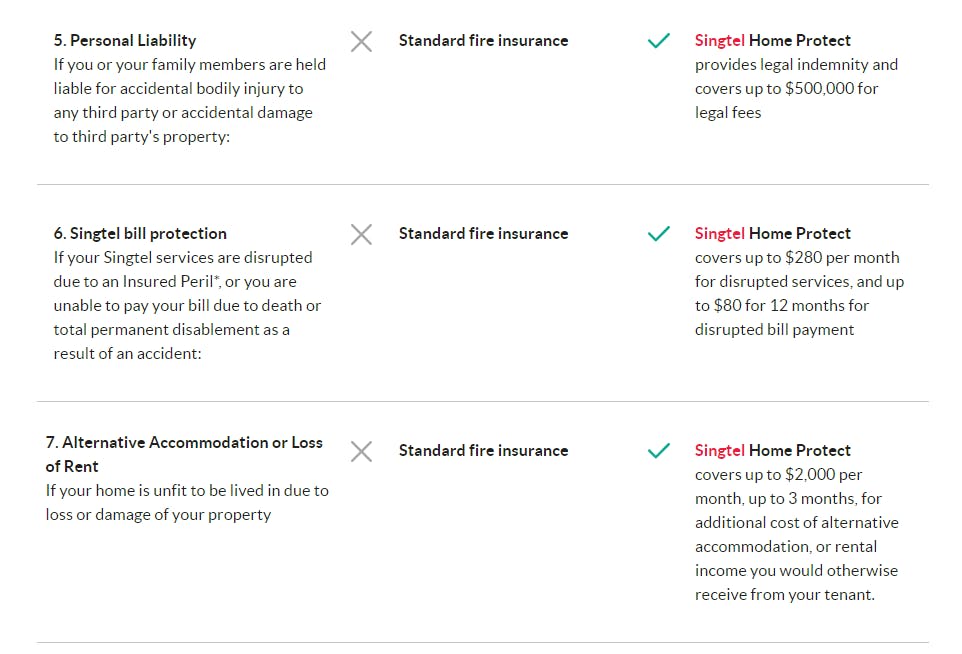Viewport: 962px width, 654px height.
Task: Click 'Singtel Home Protect' covering $2,000 per month
Action: 772,450
